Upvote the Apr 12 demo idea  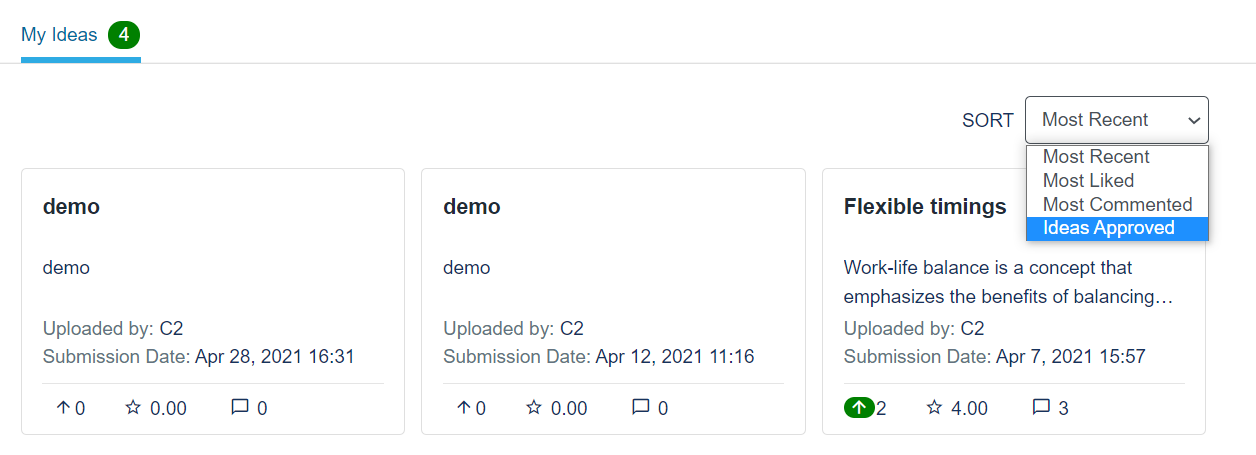point(463,408)
